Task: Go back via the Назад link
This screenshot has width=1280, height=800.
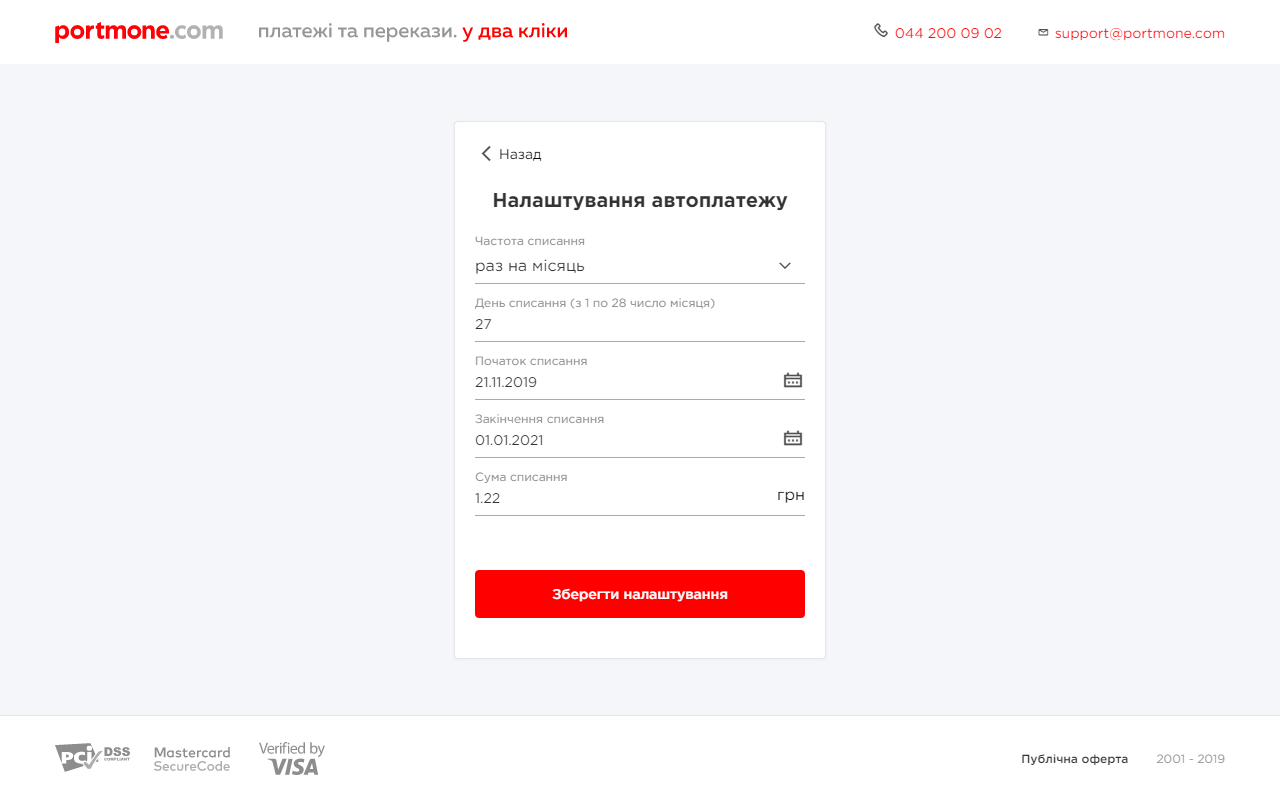Action: coord(520,154)
